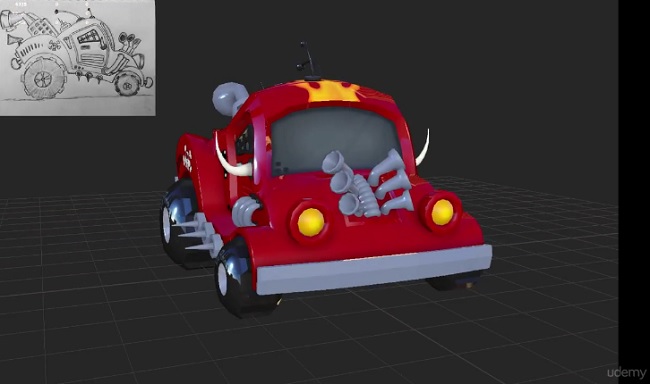Image resolution: width=650 pixels, height=384 pixels.
Task: Select the cluster of gray horns on hood
Action: pyautogui.click(x=368, y=183)
